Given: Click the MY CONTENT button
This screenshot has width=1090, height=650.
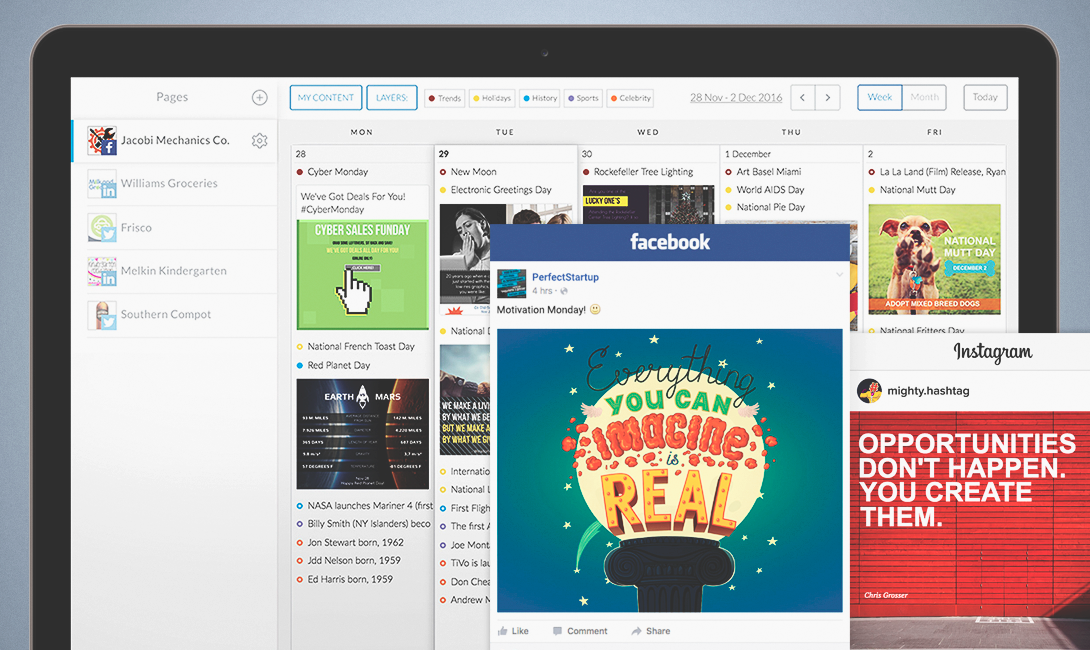Looking at the screenshot, I should [x=326, y=97].
